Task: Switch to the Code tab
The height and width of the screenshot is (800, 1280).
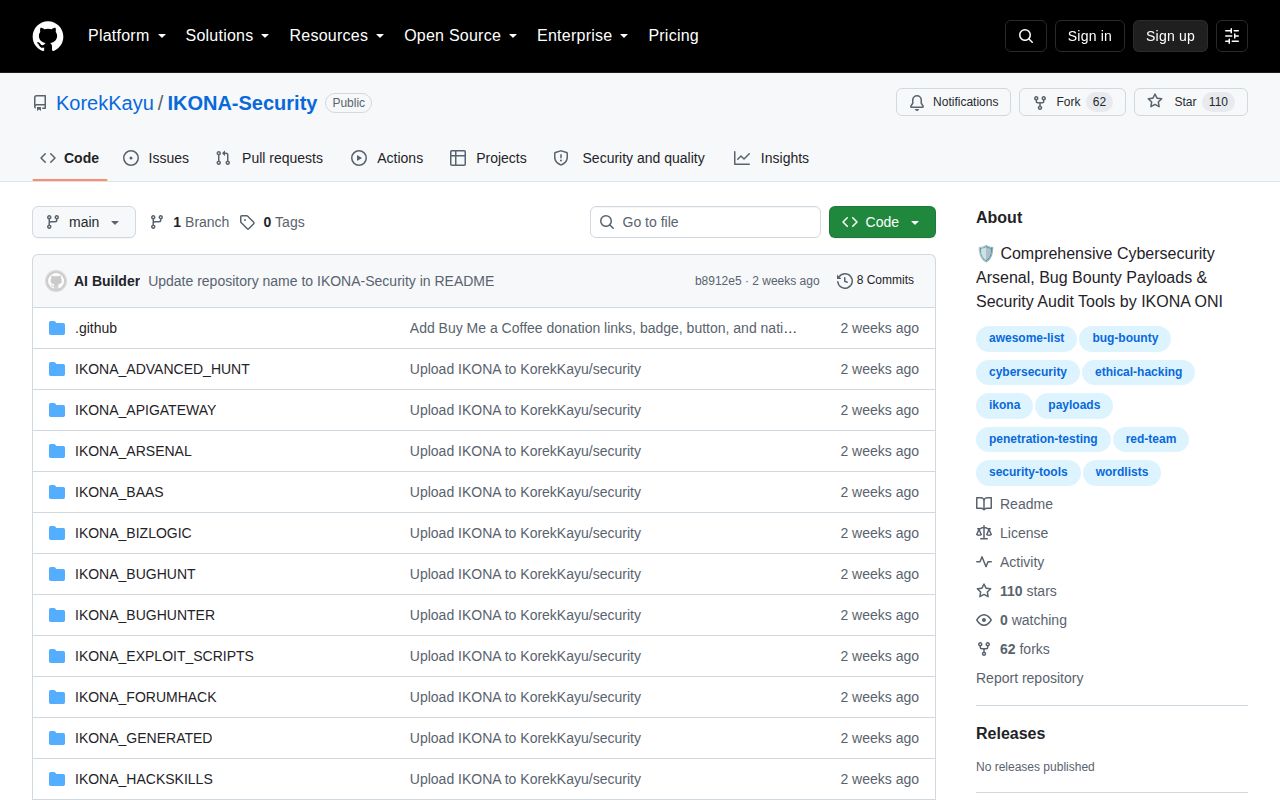Action: pyautogui.click(x=70, y=158)
